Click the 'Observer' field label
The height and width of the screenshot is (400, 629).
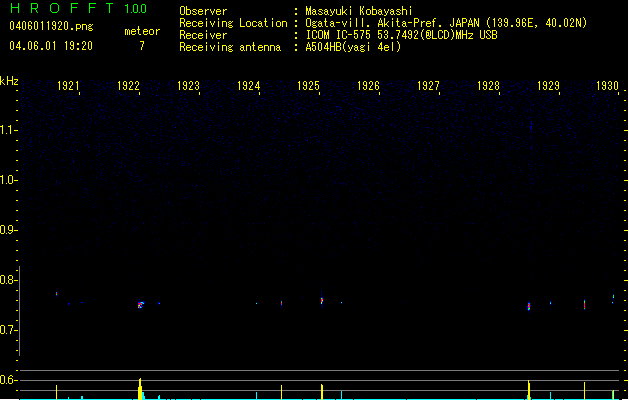tap(203, 11)
